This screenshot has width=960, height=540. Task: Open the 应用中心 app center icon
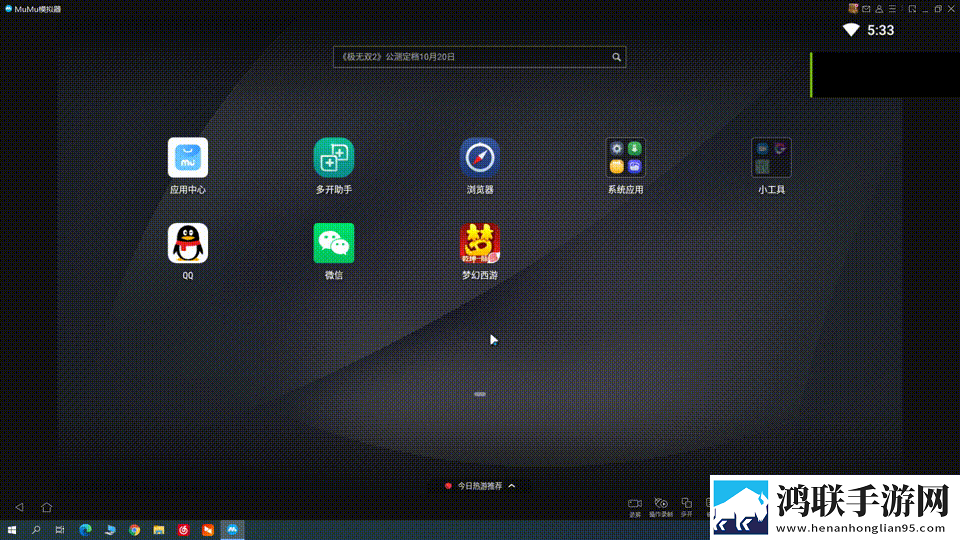coord(187,157)
